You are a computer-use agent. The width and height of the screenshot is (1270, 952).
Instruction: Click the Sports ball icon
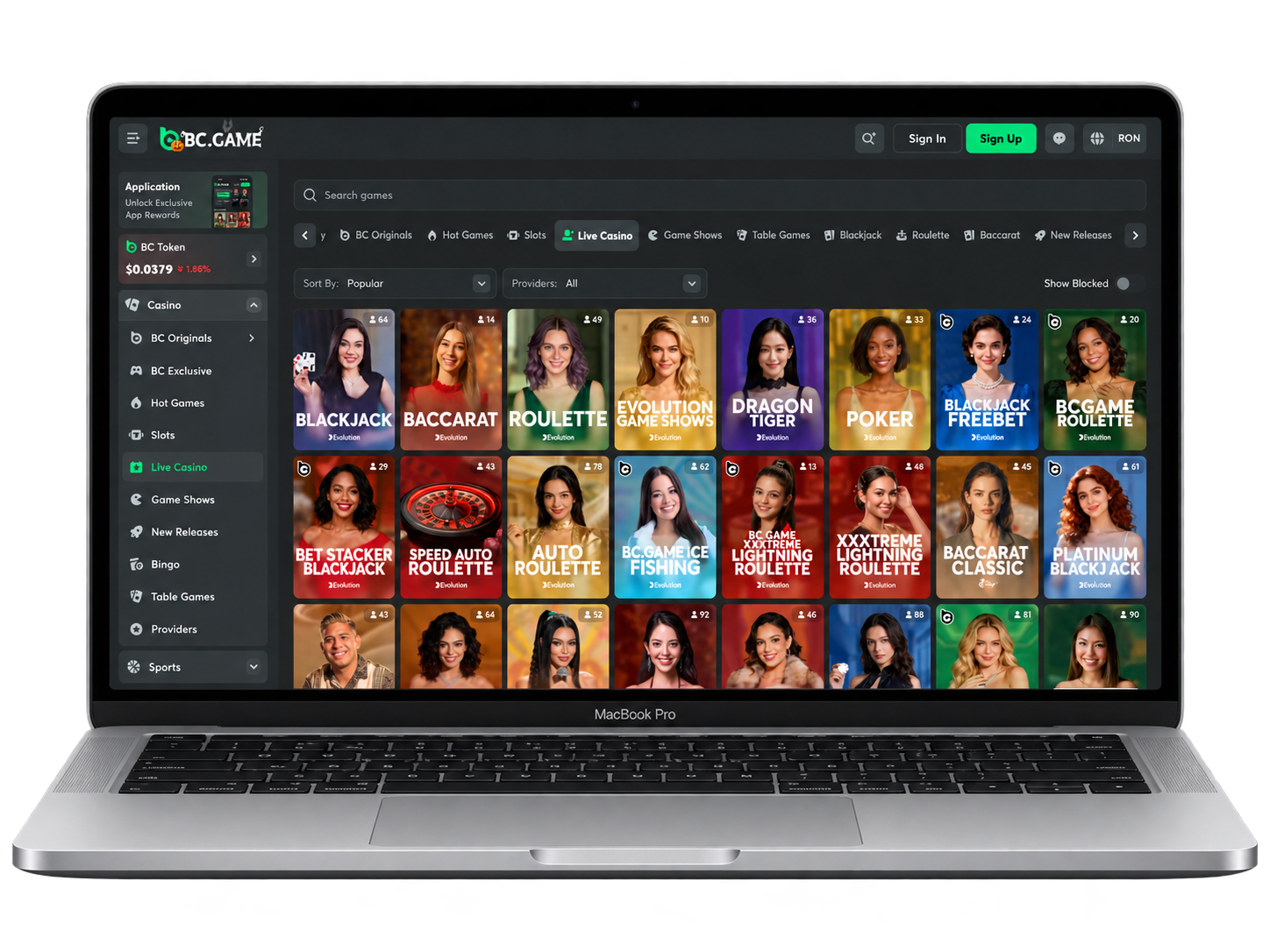133,667
